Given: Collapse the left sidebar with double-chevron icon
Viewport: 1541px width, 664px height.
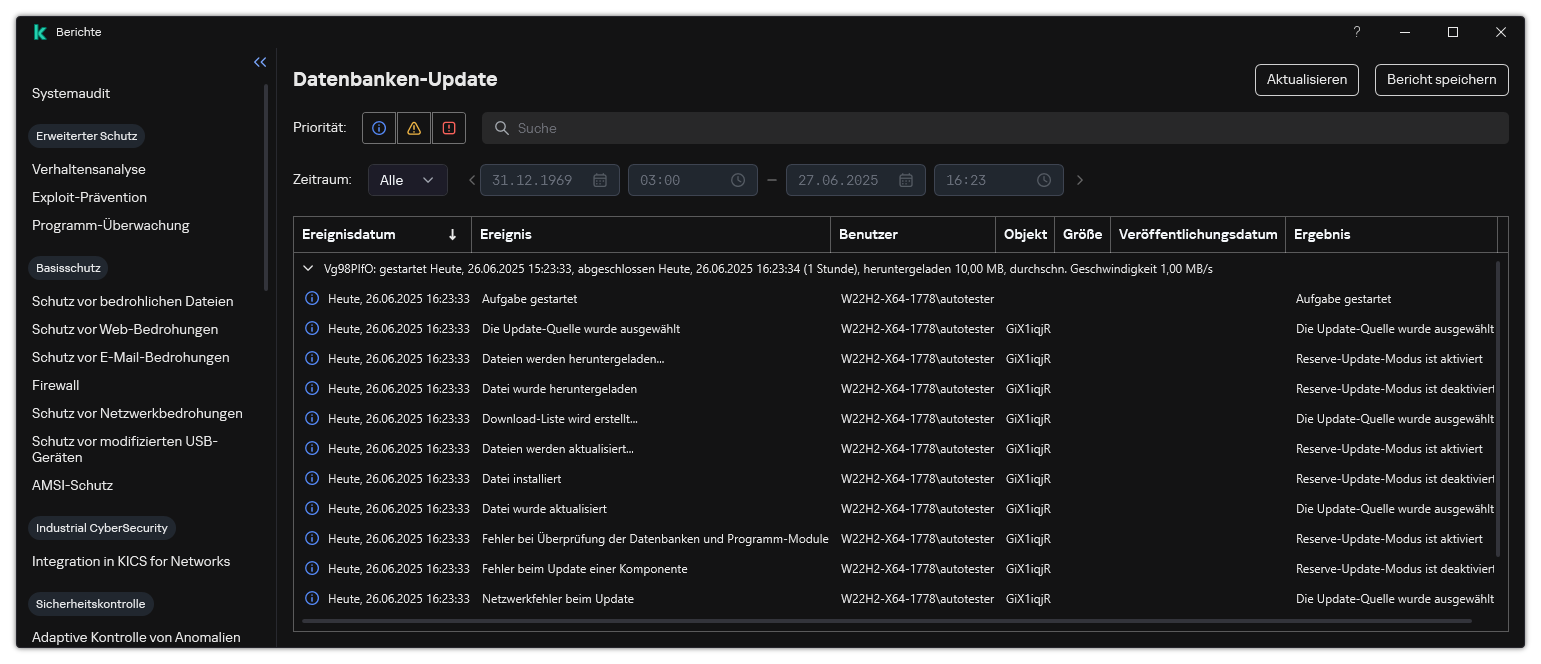Looking at the screenshot, I should click(260, 62).
